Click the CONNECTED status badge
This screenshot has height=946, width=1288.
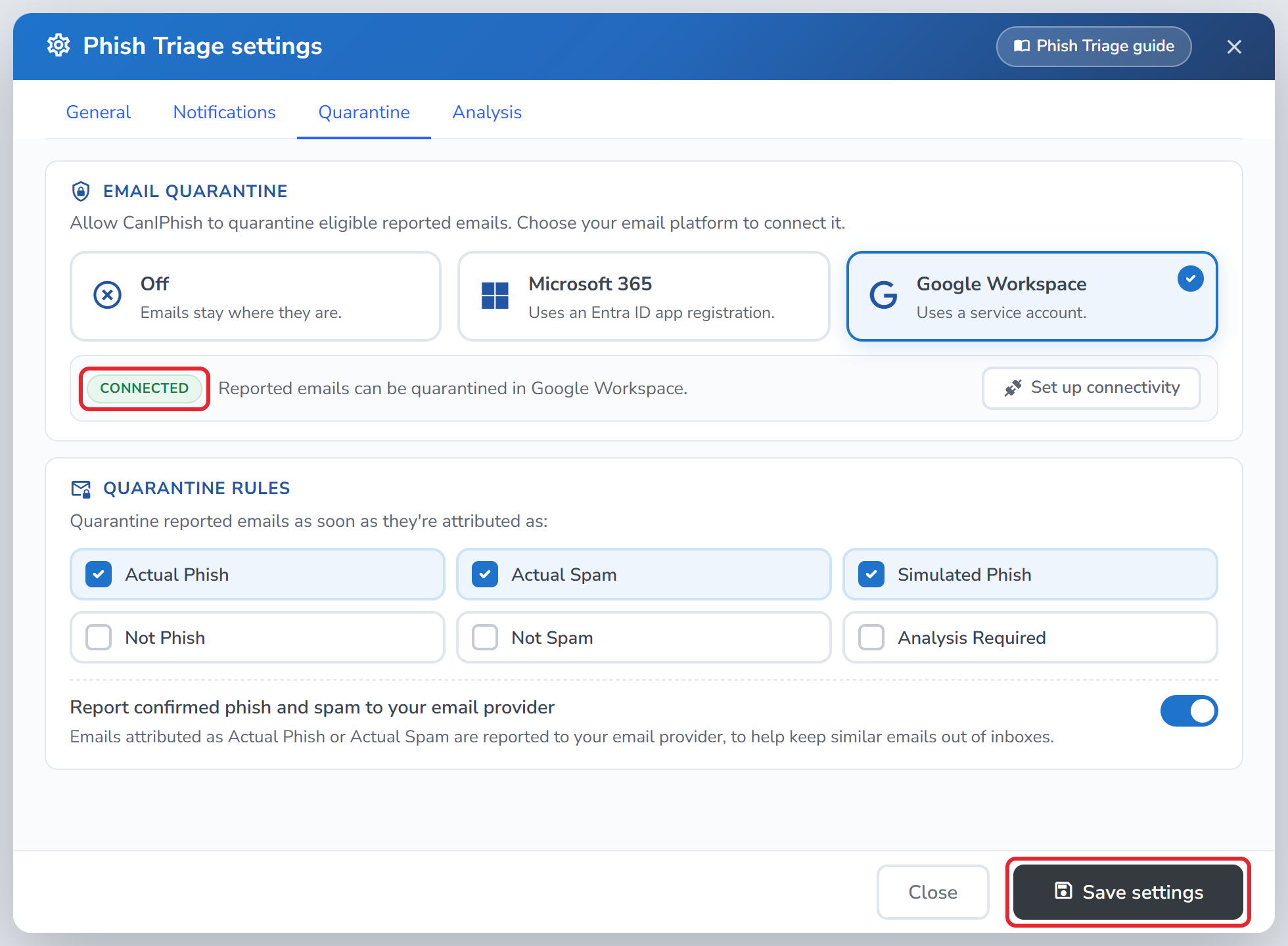tap(145, 388)
